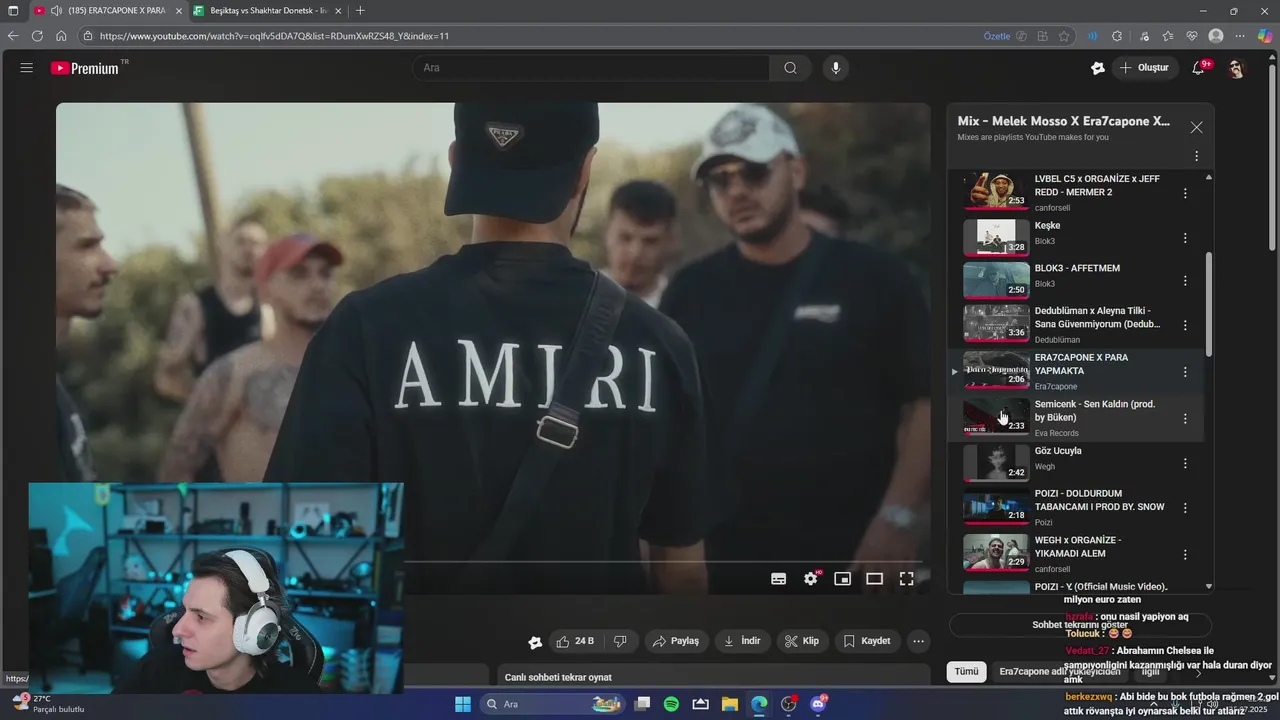Go to YouTube Premium home logo
The image size is (1280, 720).
86,68
